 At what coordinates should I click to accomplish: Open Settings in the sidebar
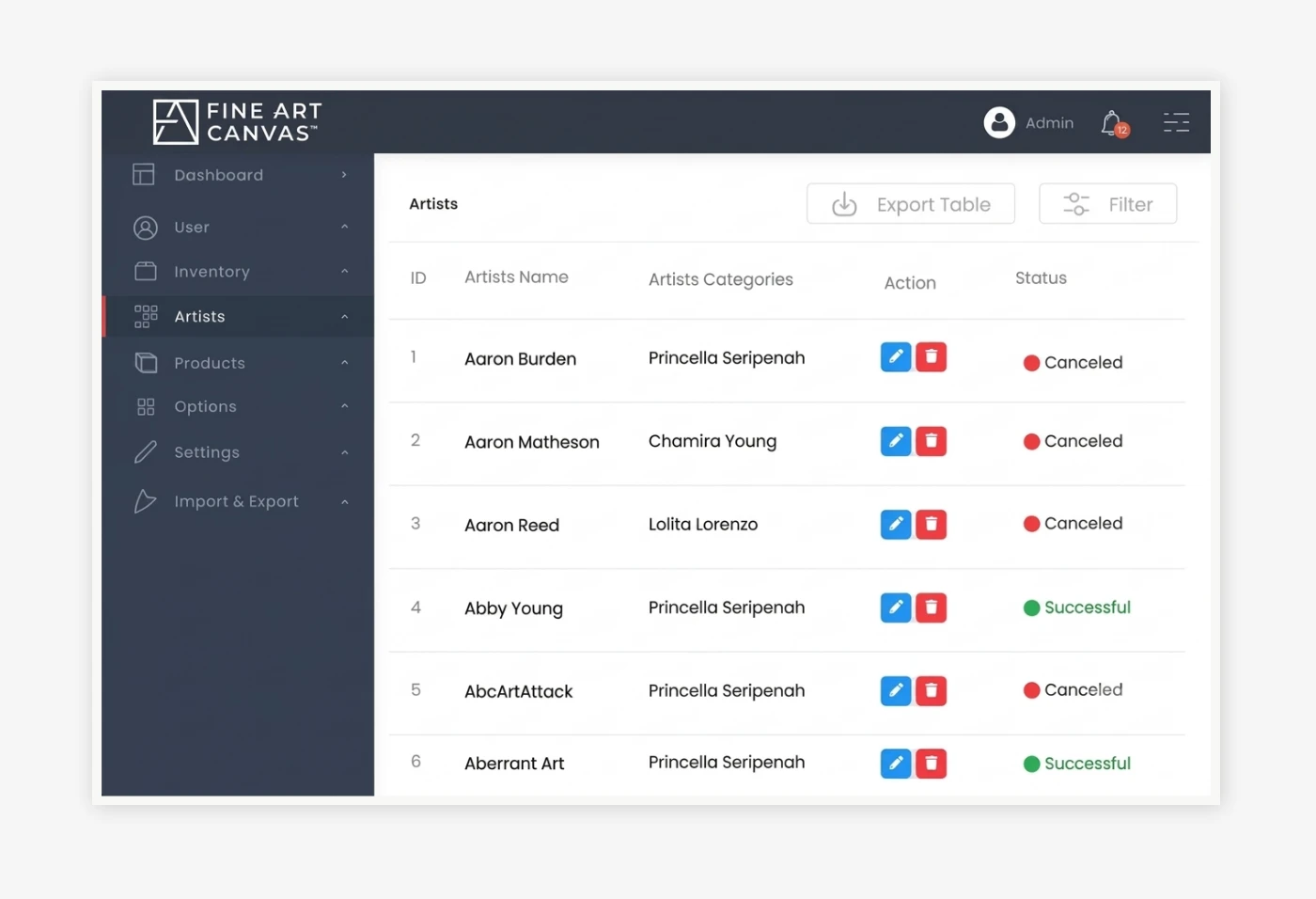click(207, 452)
